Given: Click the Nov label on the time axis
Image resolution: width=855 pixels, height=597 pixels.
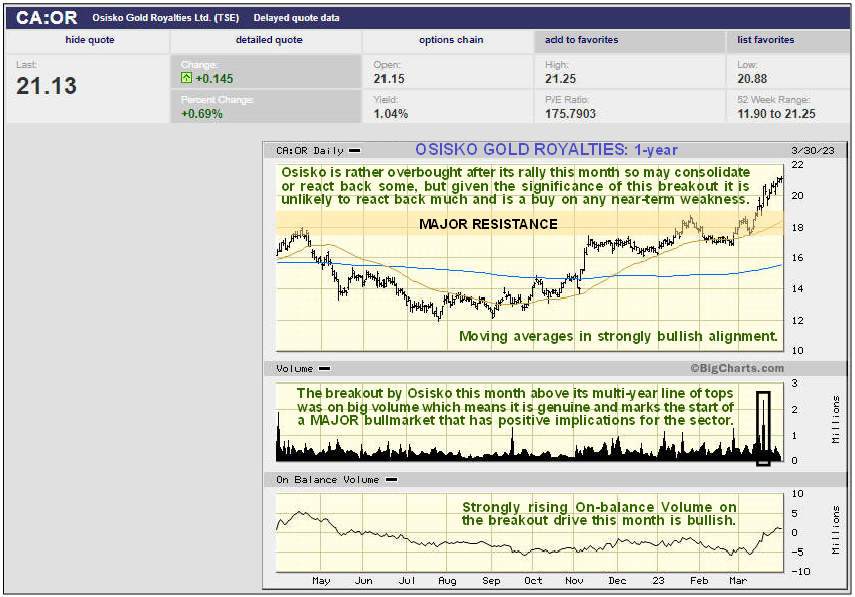Looking at the screenshot, I should (x=574, y=581).
